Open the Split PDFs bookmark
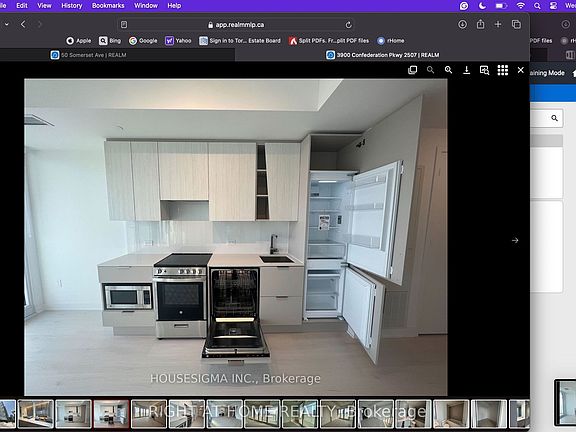This screenshot has height=432, width=576. coord(329,40)
